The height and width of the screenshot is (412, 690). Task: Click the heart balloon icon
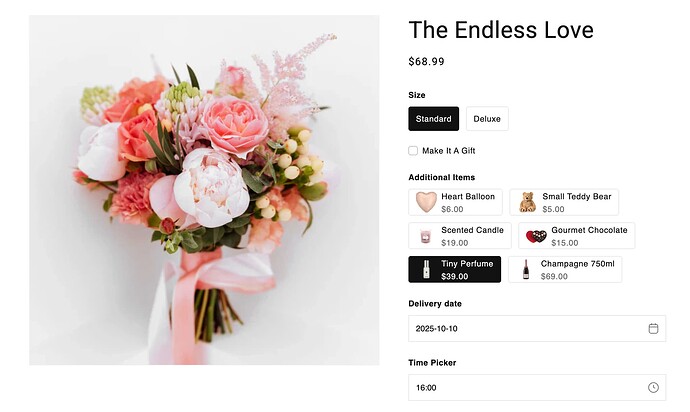(x=426, y=202)
